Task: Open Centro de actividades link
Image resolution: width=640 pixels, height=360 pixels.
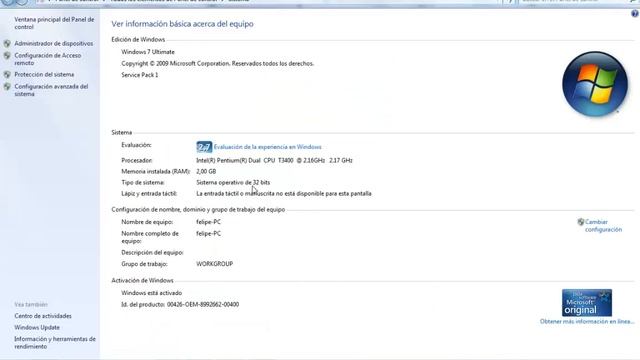Action: 43,316
